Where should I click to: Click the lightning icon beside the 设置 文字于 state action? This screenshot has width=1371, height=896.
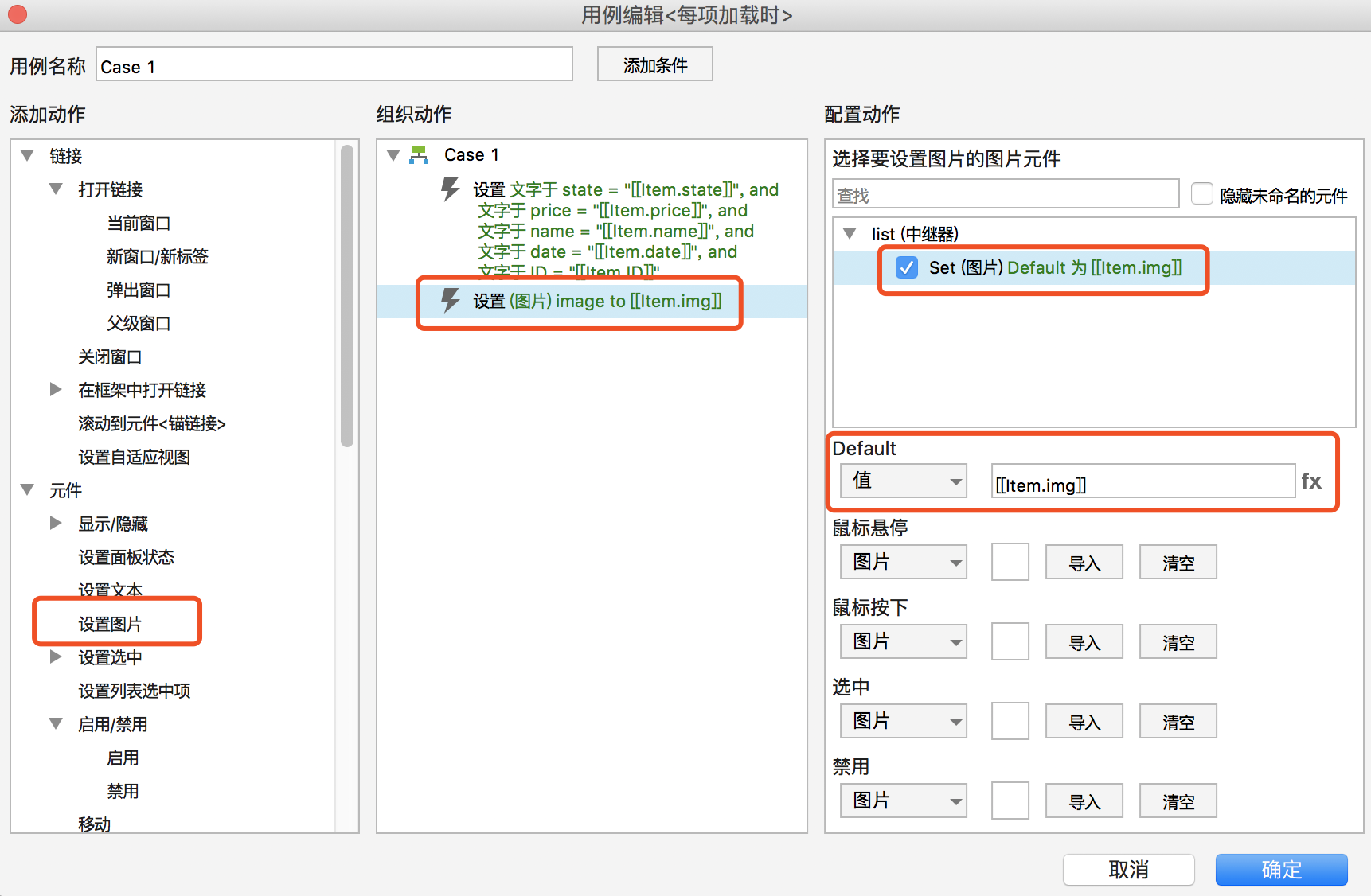pos(451,189)
